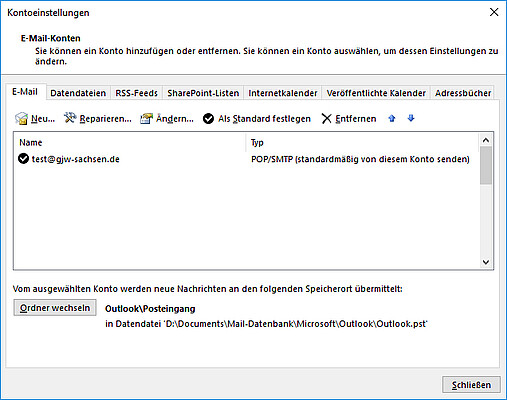Open the RSS-Feeds tab
This screenshot has width=507, height=400.
tap(136, 93)
